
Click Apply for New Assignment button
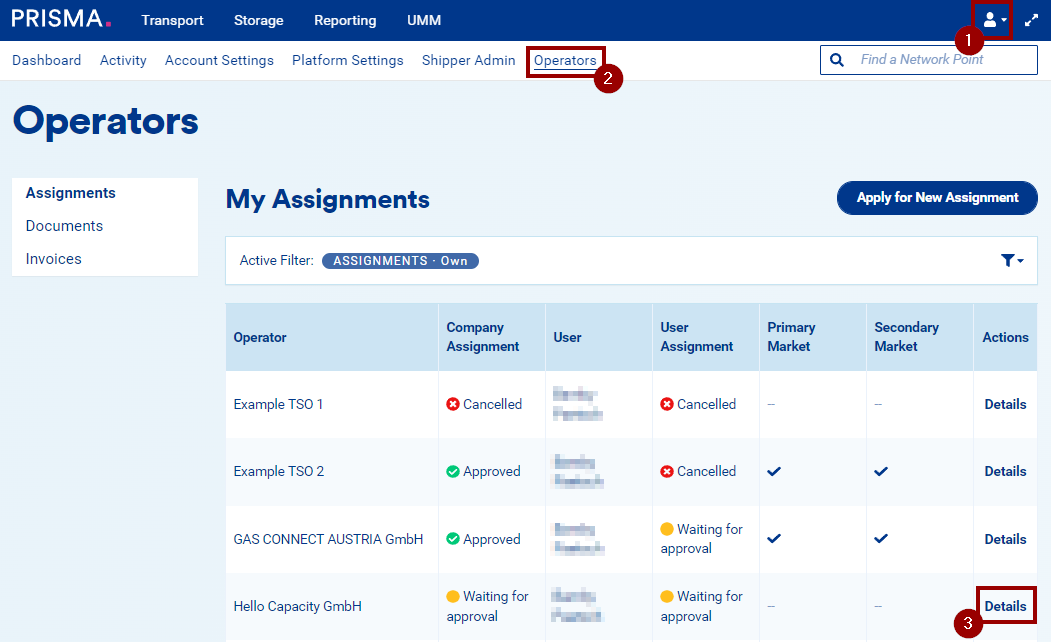click(x=937, y=198)
